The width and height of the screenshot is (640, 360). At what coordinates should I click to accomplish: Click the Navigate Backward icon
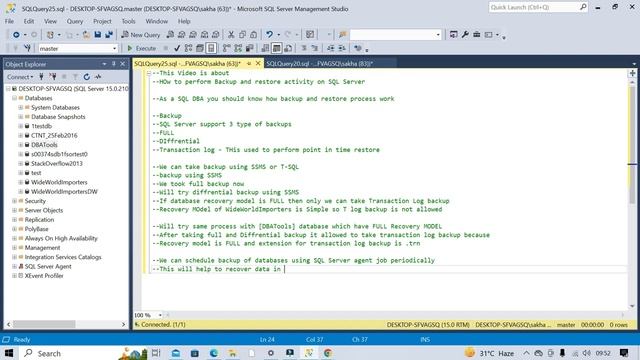[x=16, y=35]
